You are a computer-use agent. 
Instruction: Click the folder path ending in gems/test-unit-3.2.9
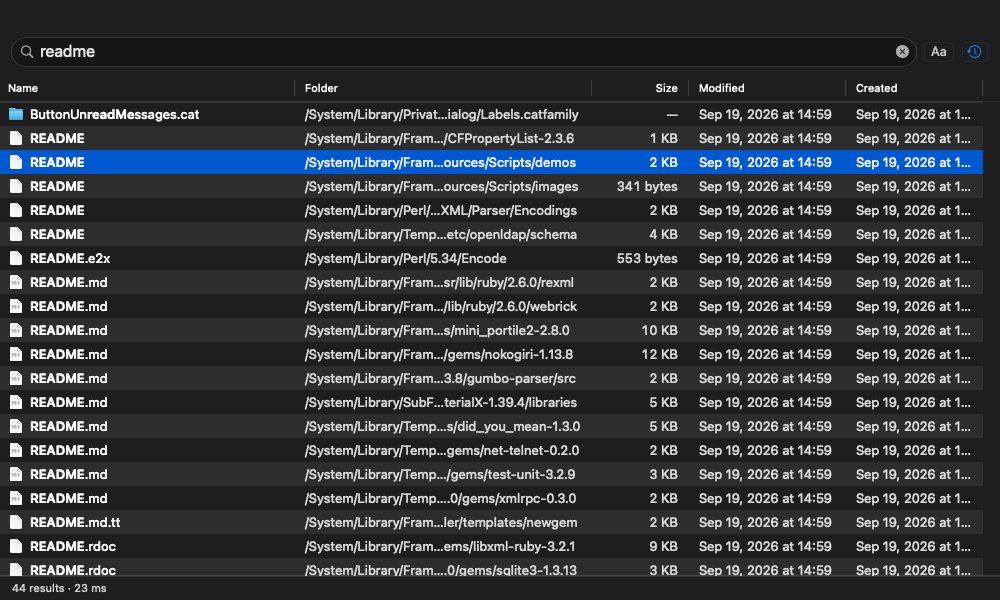coord(440,474)
